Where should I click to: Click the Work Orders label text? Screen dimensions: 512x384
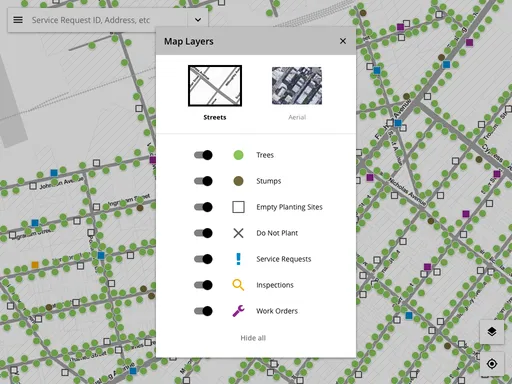277,311
